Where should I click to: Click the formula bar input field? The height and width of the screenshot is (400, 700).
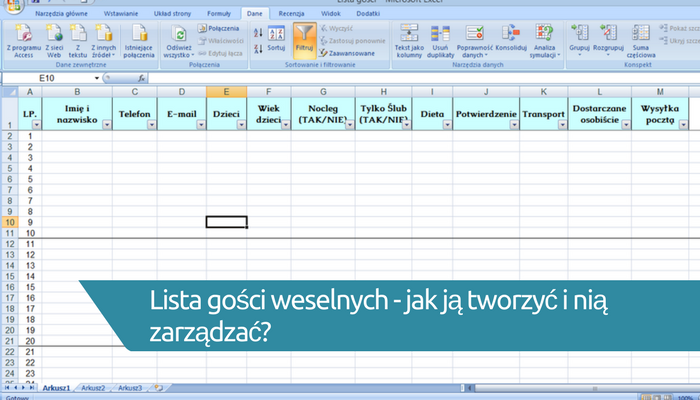[424, 78]
